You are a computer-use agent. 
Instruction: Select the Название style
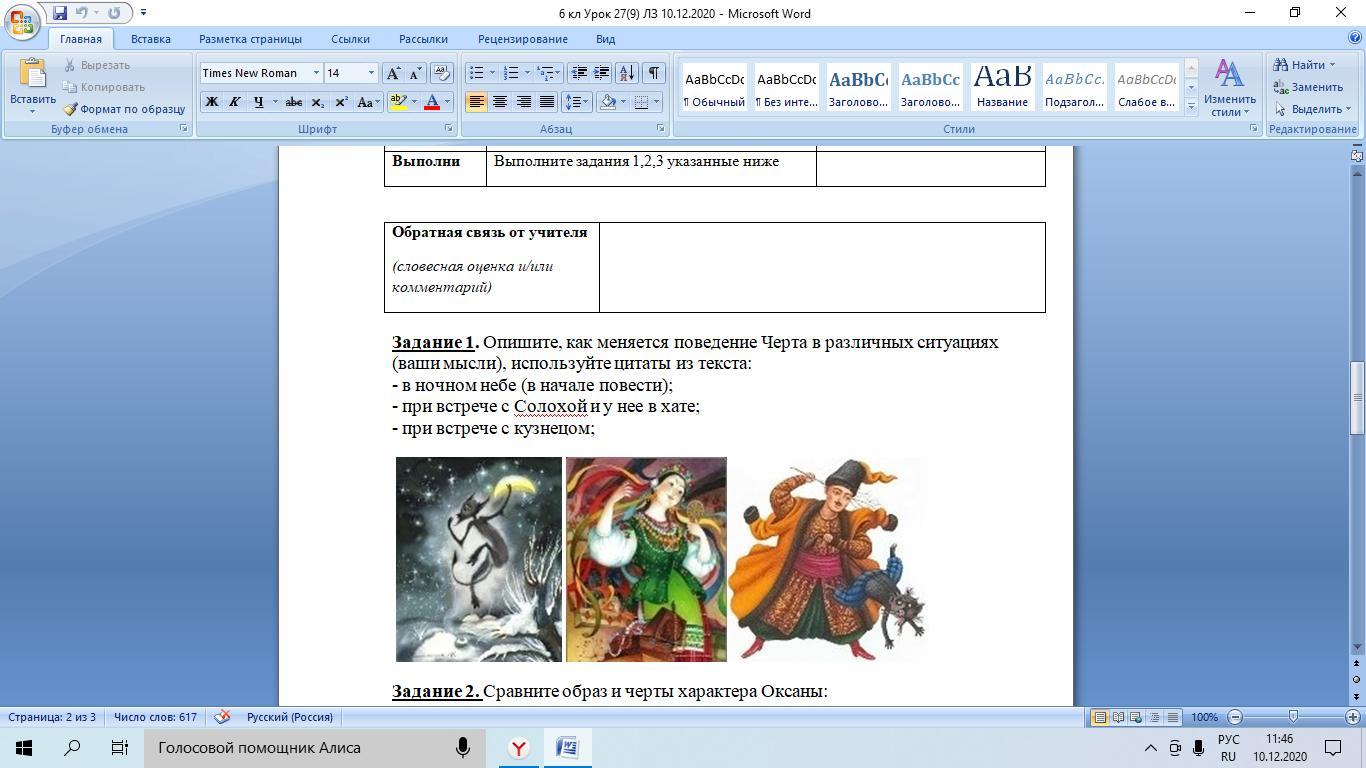coord(1002,87)
